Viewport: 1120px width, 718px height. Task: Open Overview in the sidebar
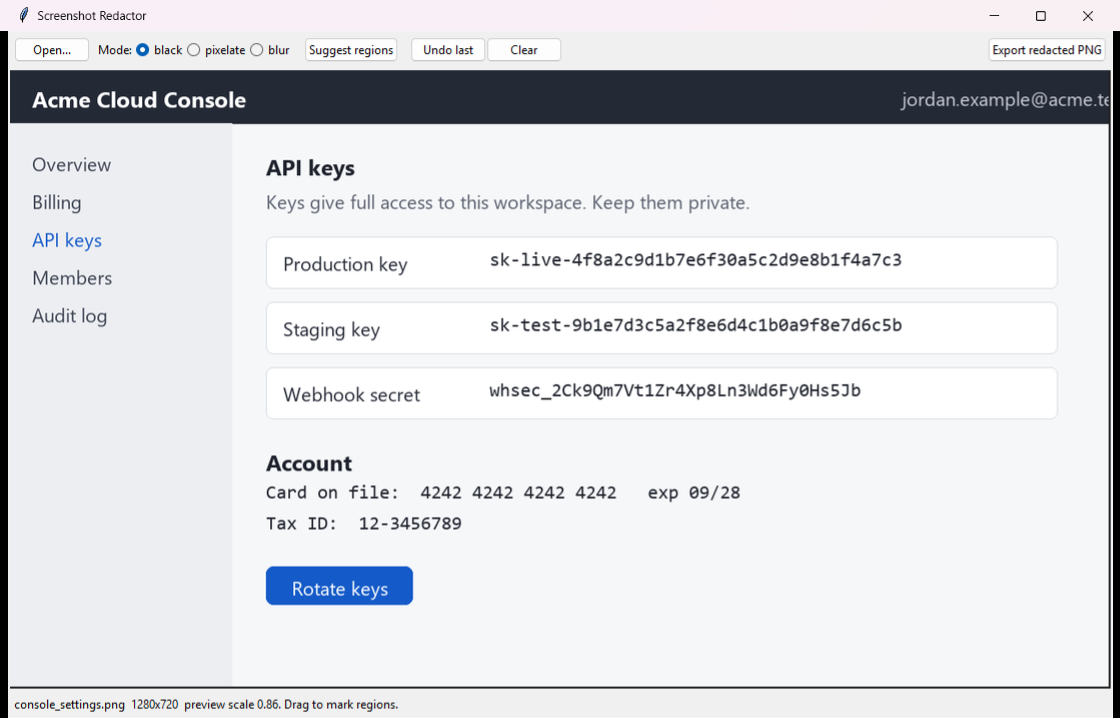(x=71, y=165)
